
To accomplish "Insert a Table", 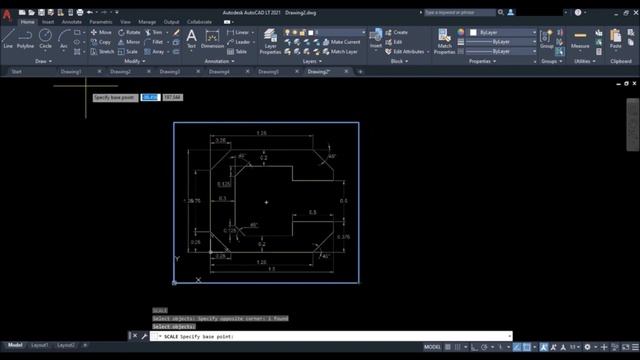I will tap(237, 52).
